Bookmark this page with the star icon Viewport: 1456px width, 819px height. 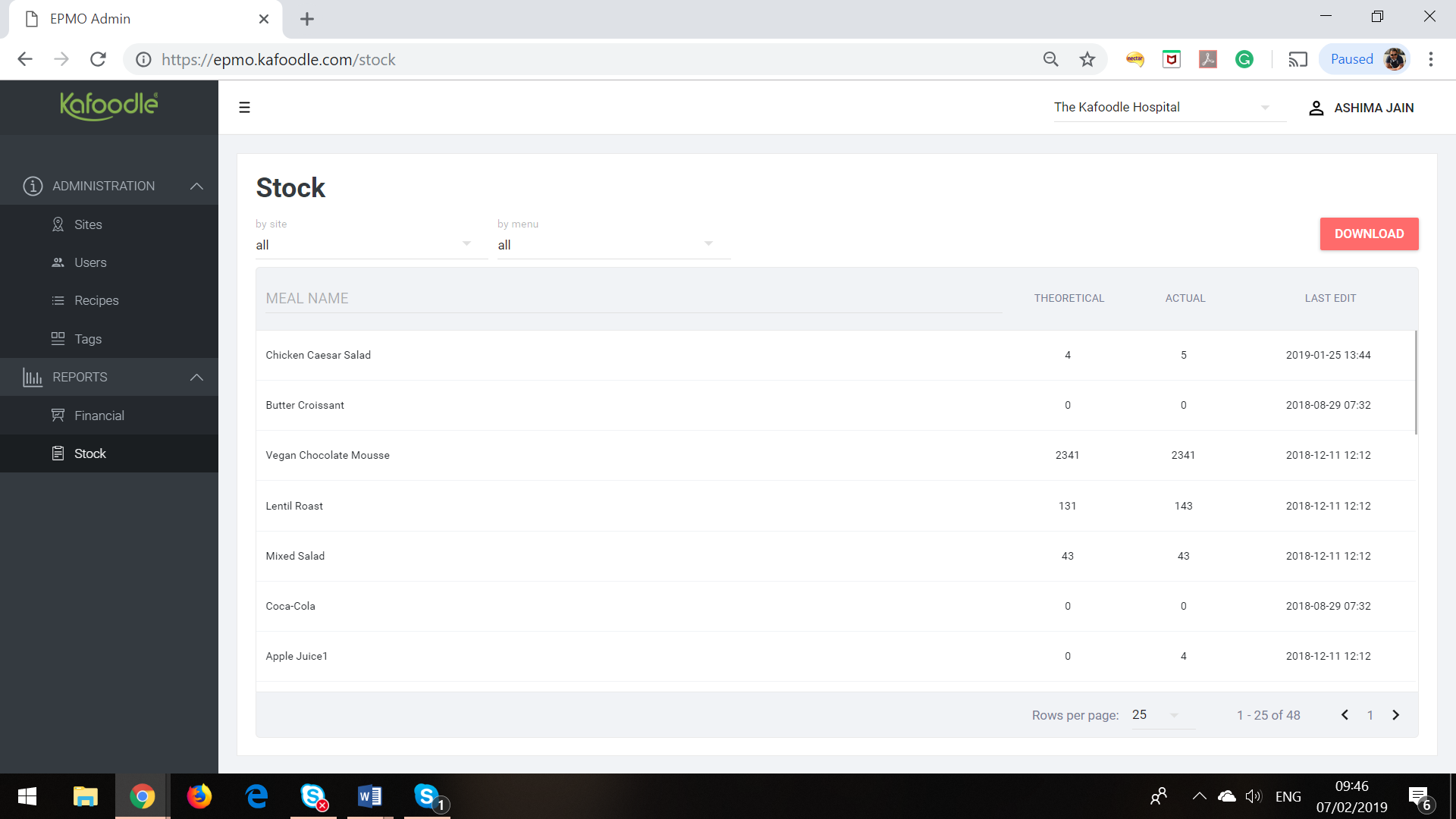coord(1087,59)
